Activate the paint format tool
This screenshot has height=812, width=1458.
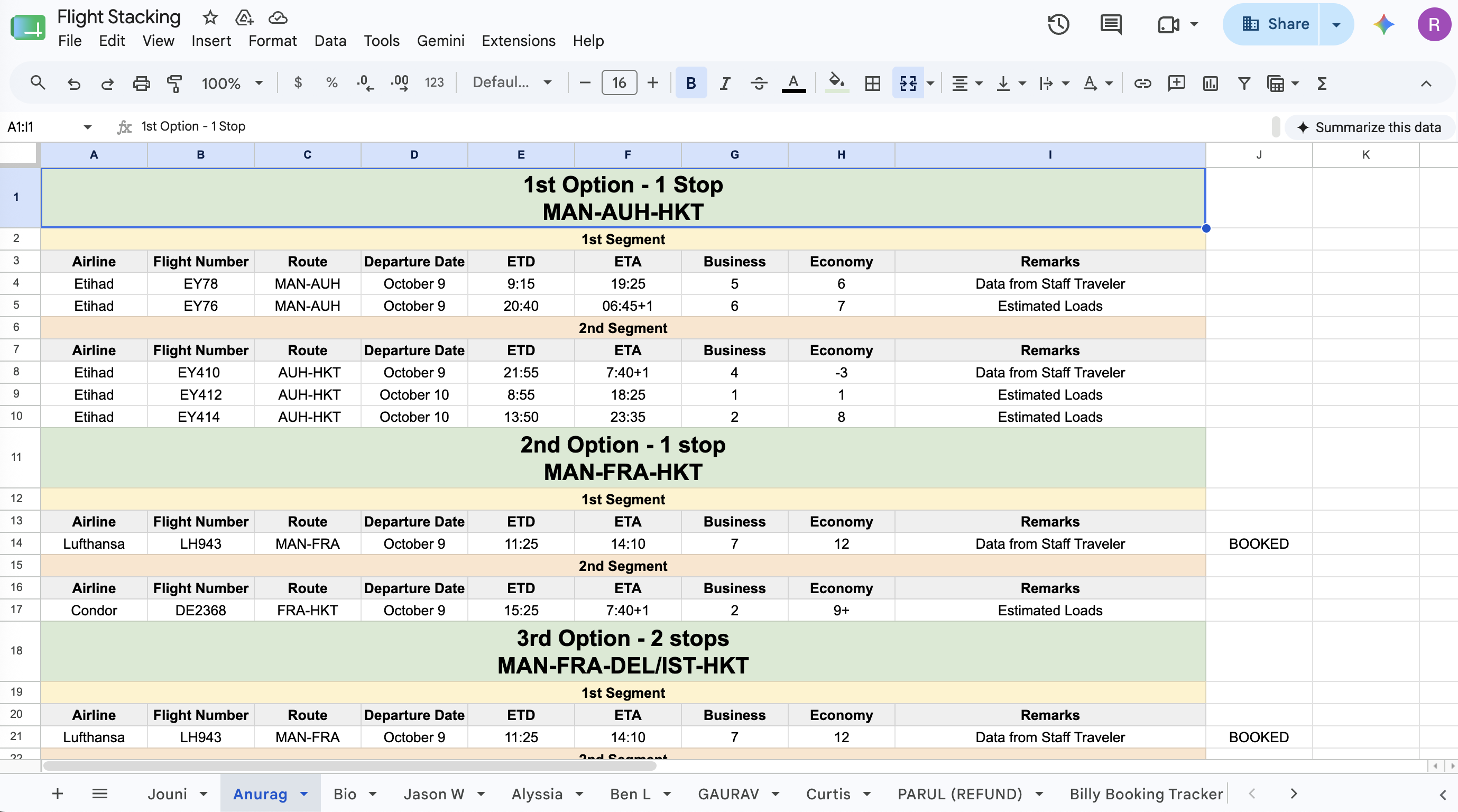174,83
